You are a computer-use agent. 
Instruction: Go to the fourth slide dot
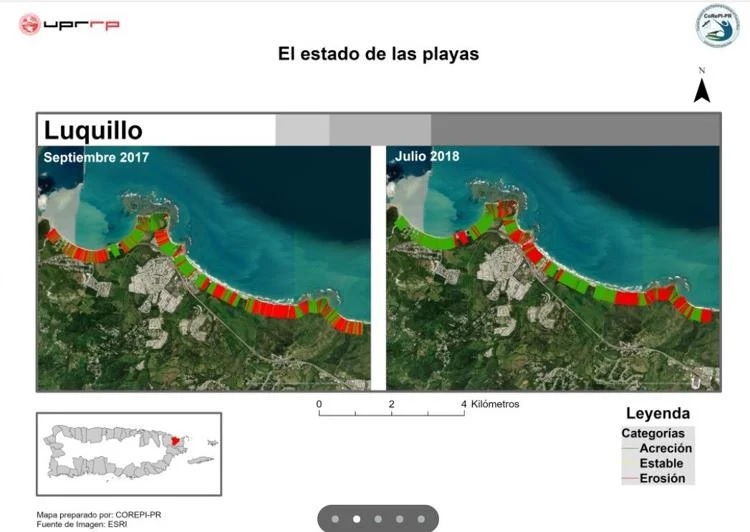pos(400,519)
